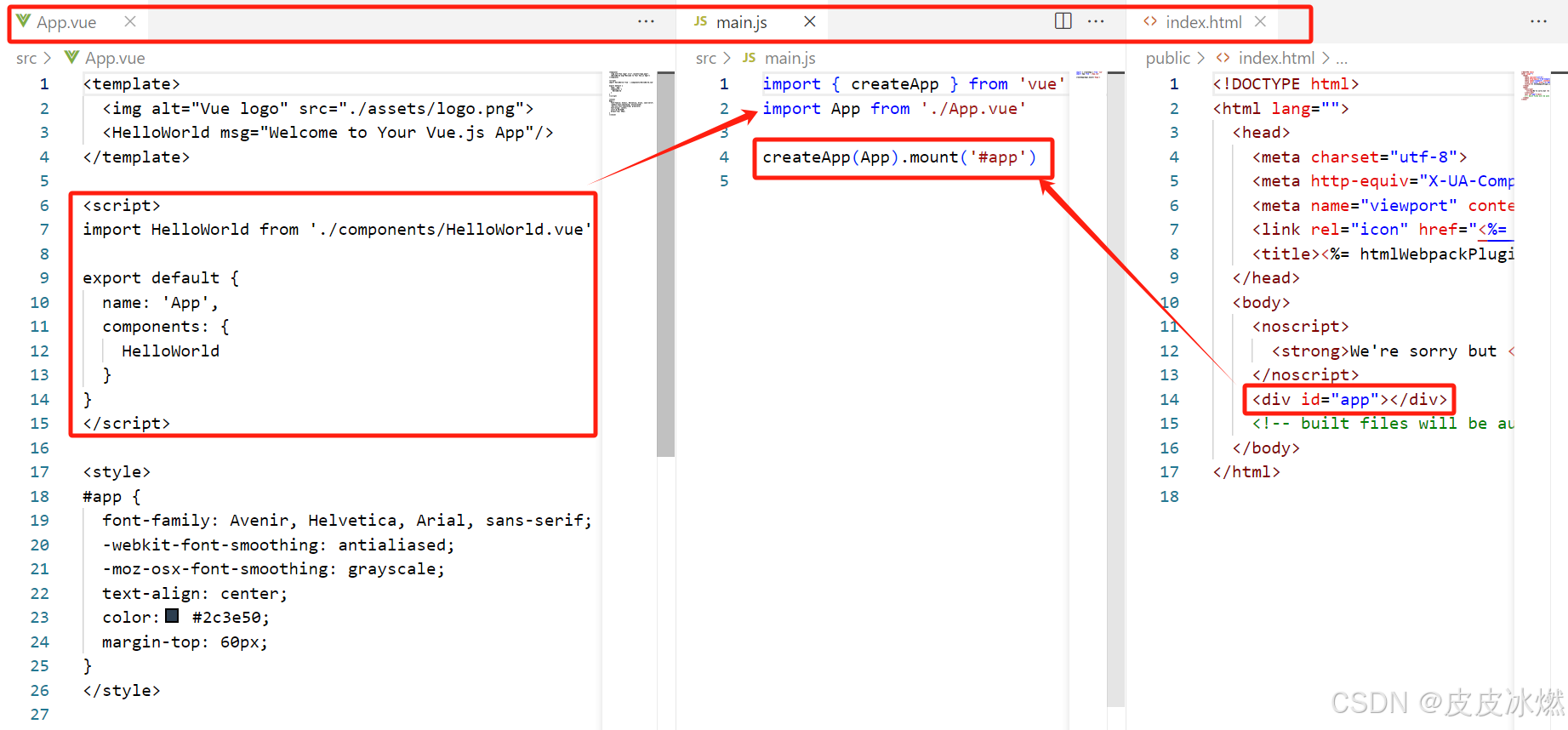Expand breadcrumb chevron after src in main.js
The height and width of the screenshot is (730, 1568).
pos(727,58)
